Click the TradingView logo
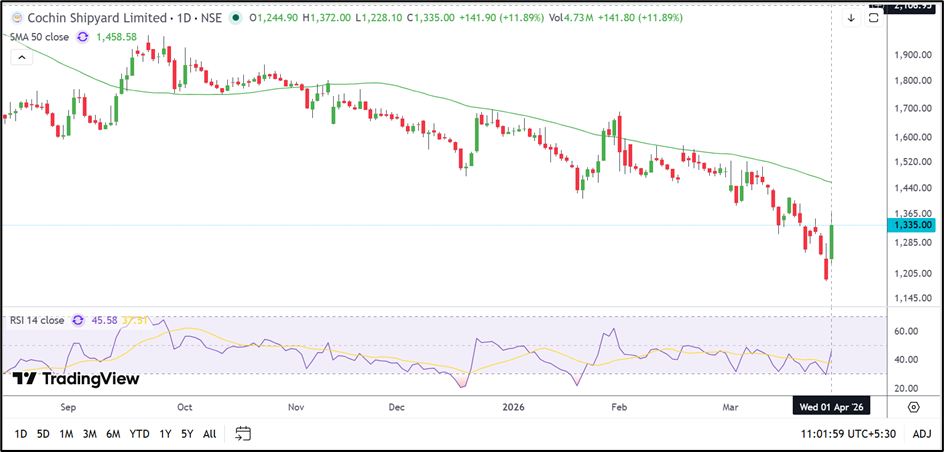Viewport: 944px width, 452px height. [76, 379]
